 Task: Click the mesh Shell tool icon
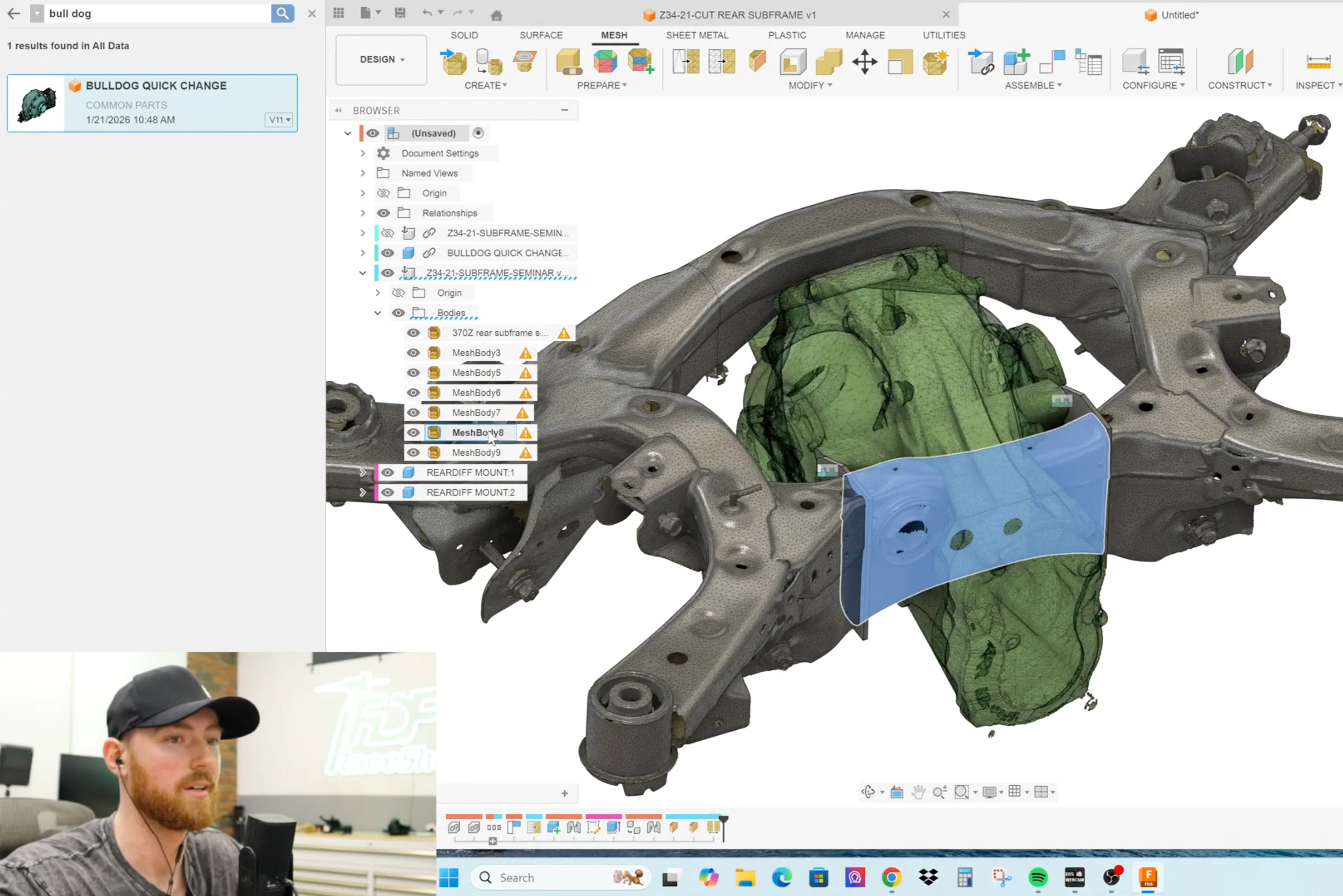click(x=793, y=62)
